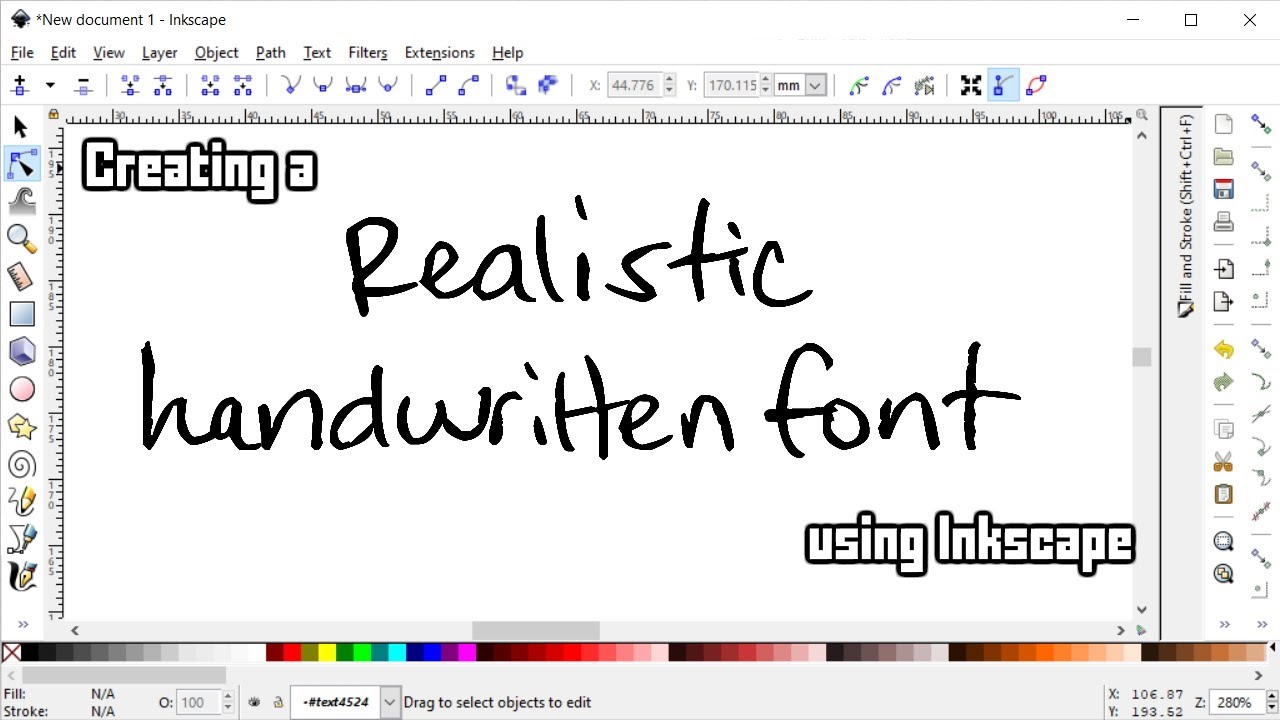The image size is (1280, 720).
Task: Click the Redo arrow icon
Action: point(1223,382)
